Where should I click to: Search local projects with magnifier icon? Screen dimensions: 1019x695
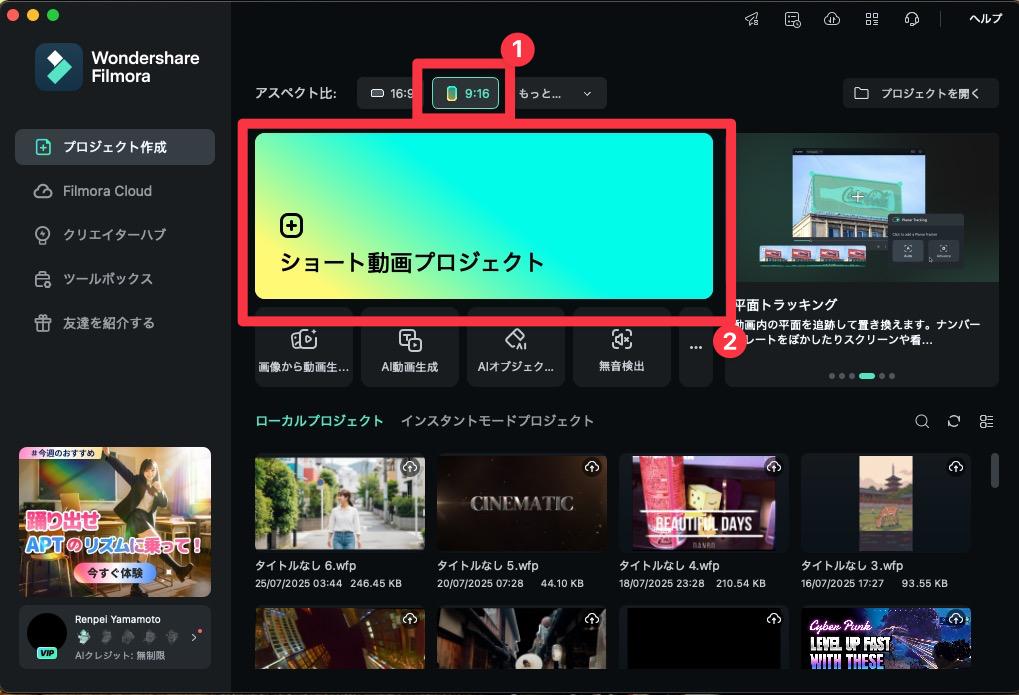click(922, 421)
